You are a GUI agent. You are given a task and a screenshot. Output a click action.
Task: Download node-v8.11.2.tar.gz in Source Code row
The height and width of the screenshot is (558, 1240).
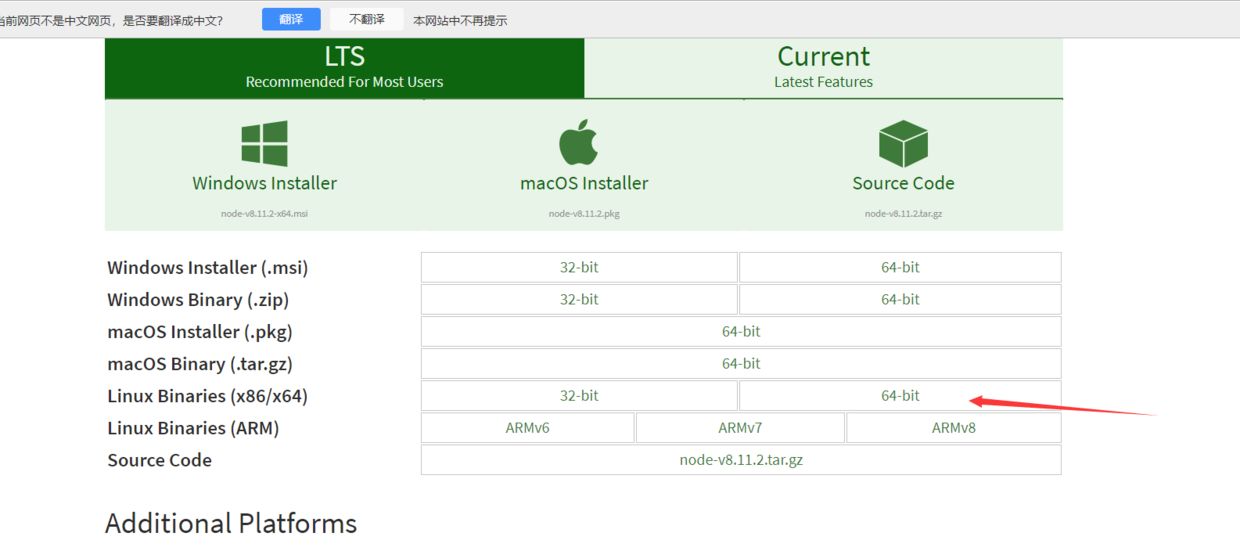pos(741,460)
